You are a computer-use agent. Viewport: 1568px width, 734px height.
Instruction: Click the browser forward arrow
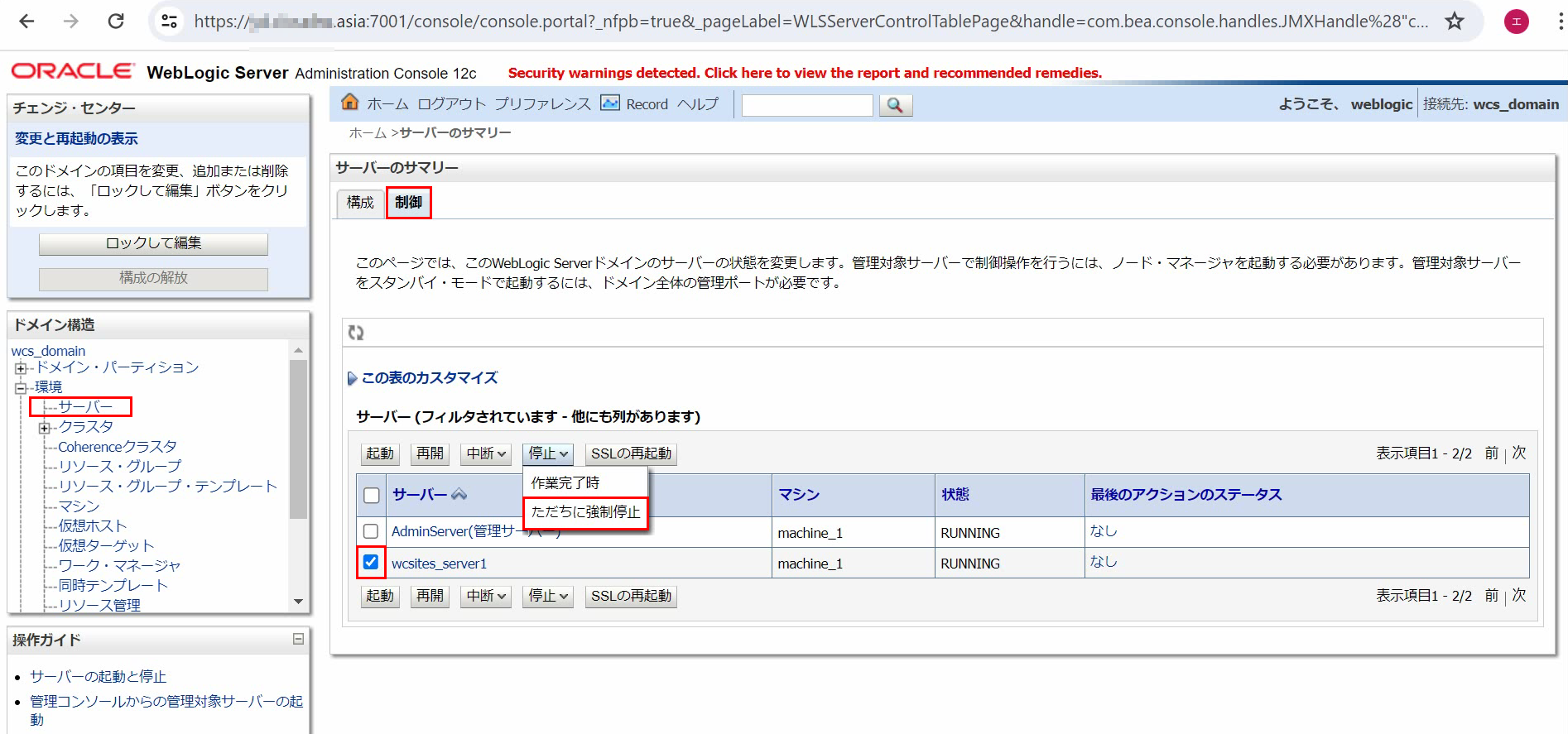[x=71, y=22]
